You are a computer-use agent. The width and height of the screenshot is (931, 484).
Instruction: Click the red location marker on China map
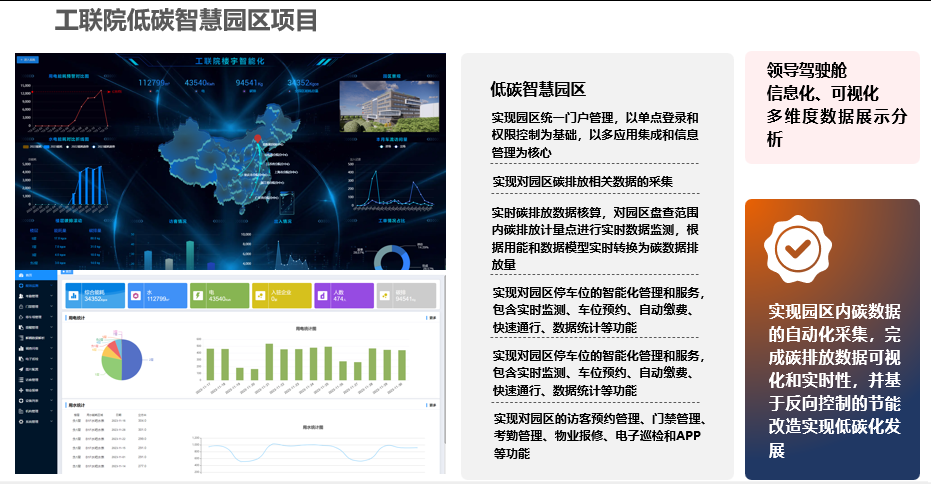pos(258,138)
